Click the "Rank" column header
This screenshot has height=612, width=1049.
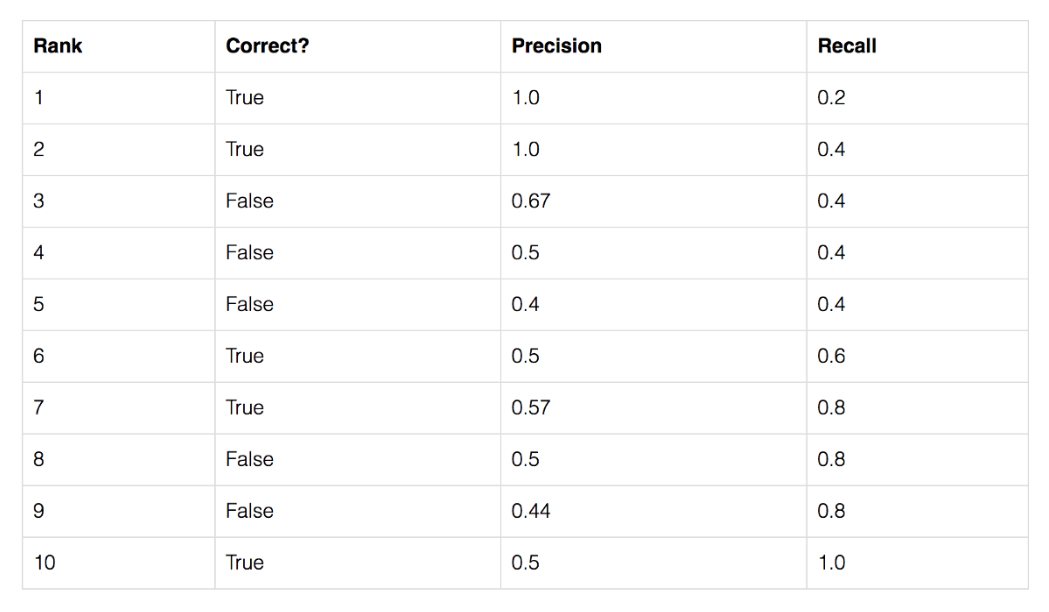tap(58, 46)
